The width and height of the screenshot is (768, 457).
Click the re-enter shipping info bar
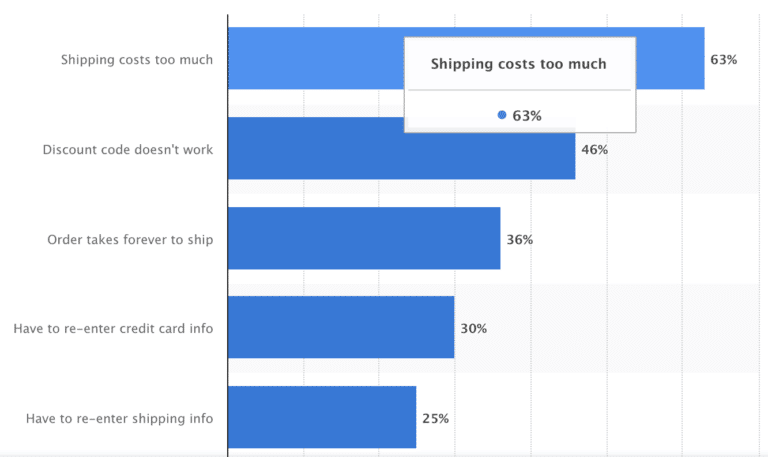(322, 417)
